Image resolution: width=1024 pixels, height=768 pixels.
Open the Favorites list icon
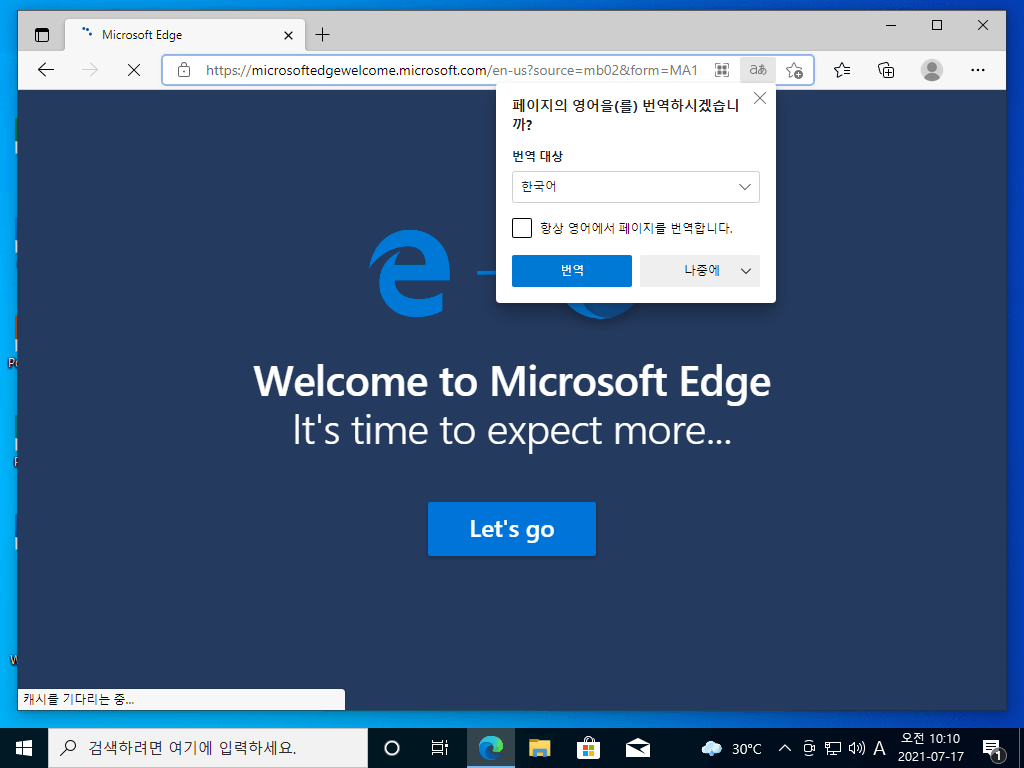(x=842, y=70)
